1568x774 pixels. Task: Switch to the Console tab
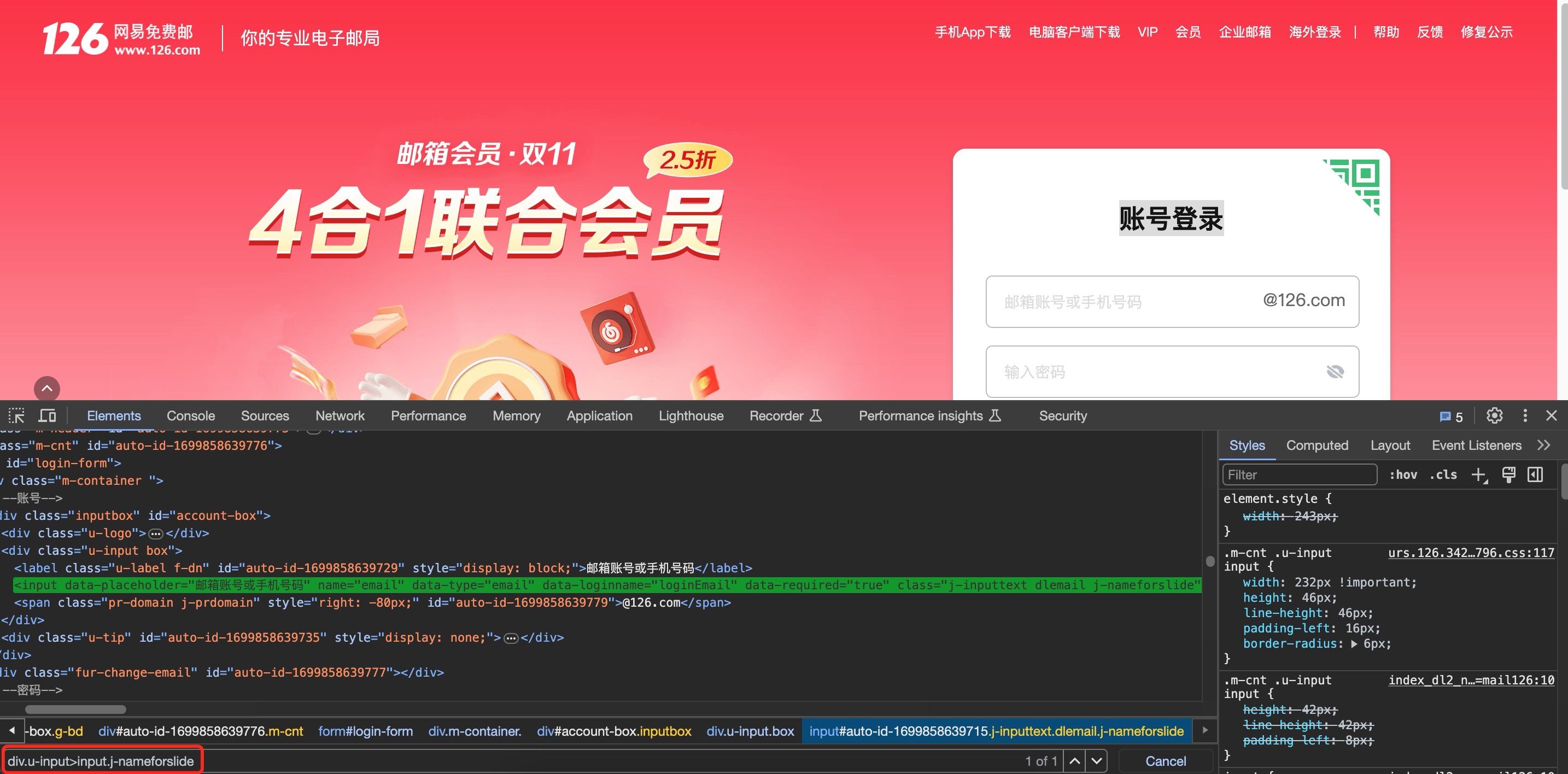pos(190,415)
